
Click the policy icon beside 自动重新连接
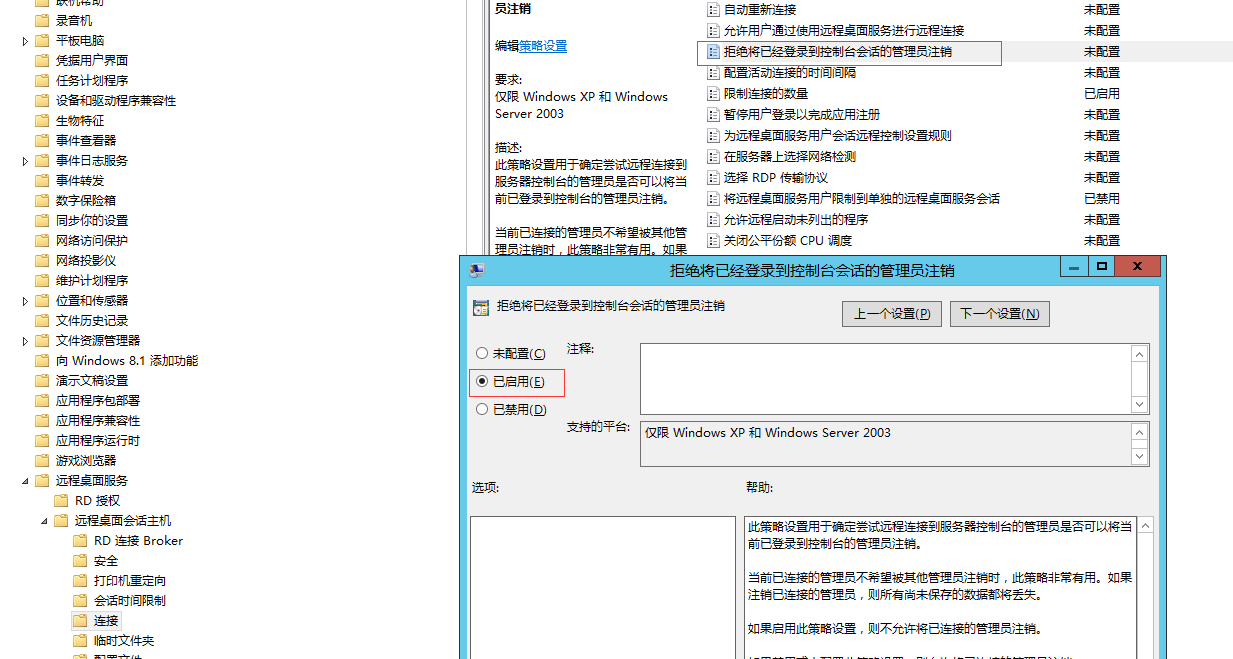(713, 10)
